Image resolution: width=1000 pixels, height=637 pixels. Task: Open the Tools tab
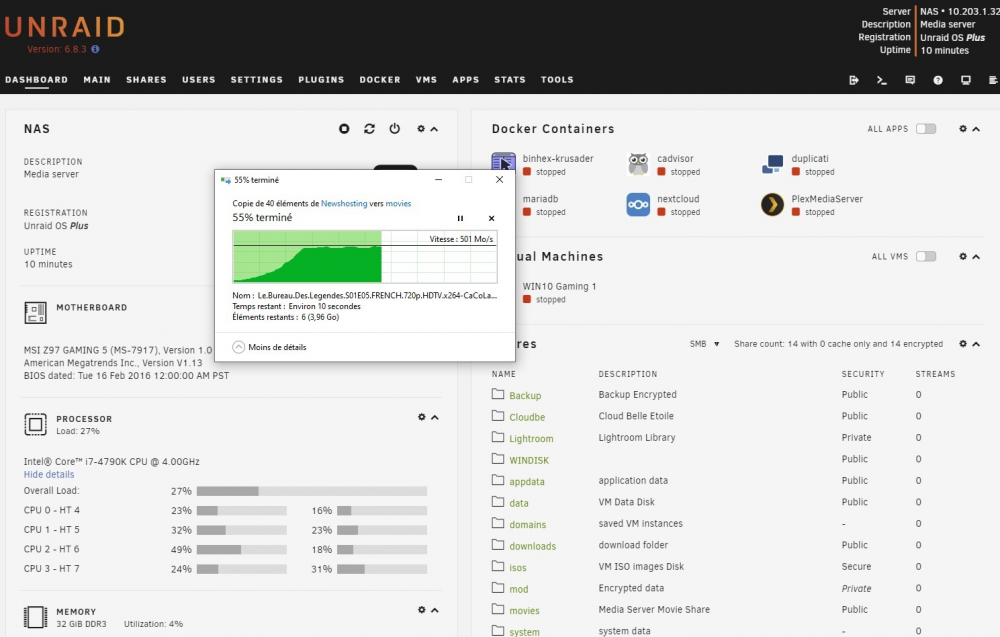click(x=557, y=80)
